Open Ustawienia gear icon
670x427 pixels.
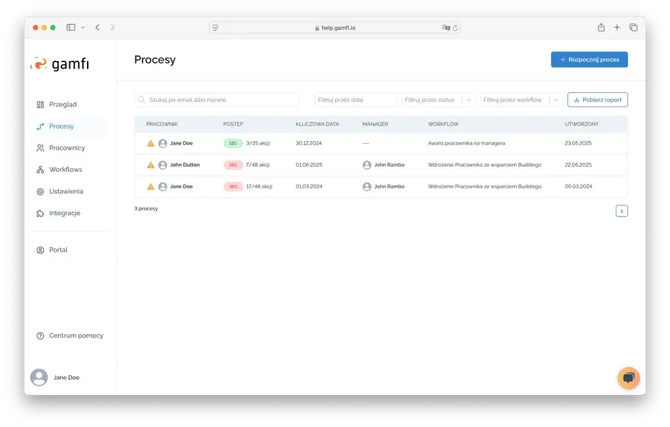click(40, 191)
